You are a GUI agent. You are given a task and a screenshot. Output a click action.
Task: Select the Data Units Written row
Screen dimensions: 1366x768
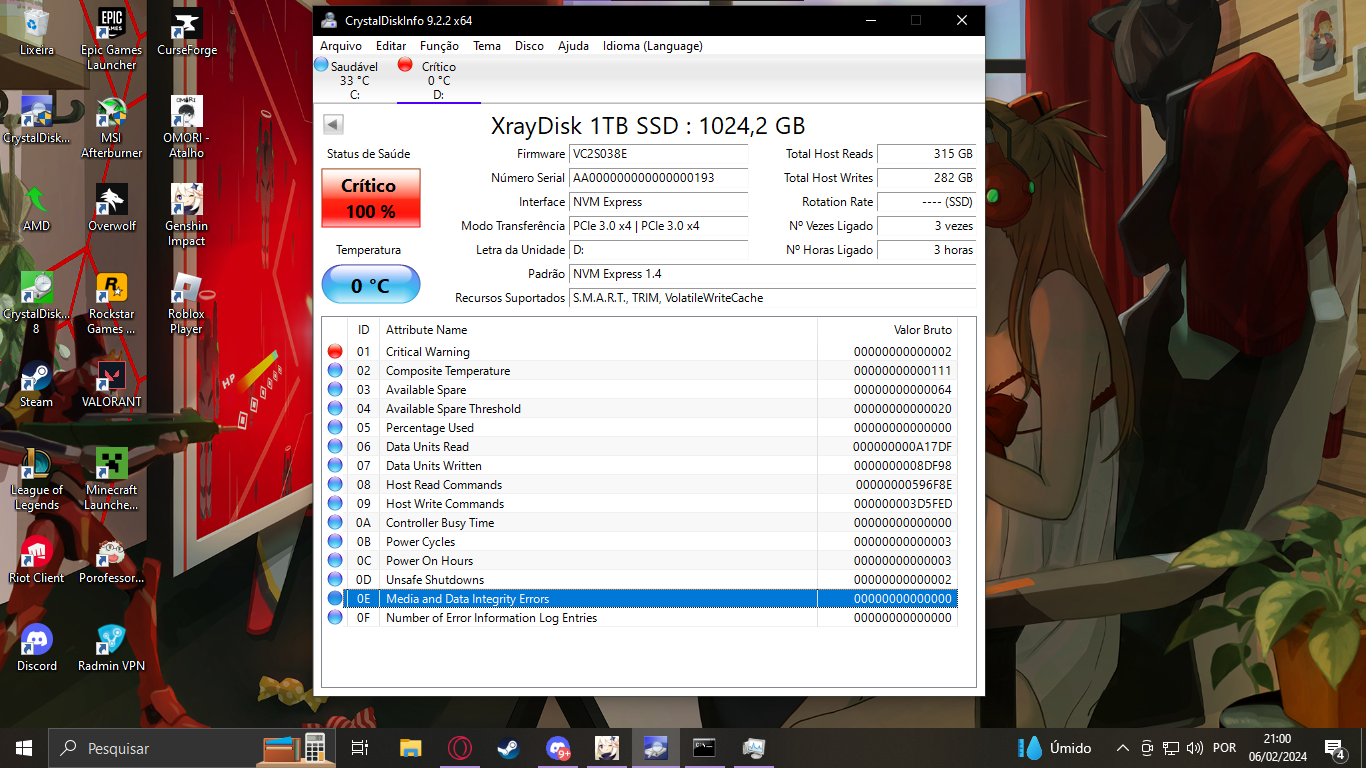point(640,466)
